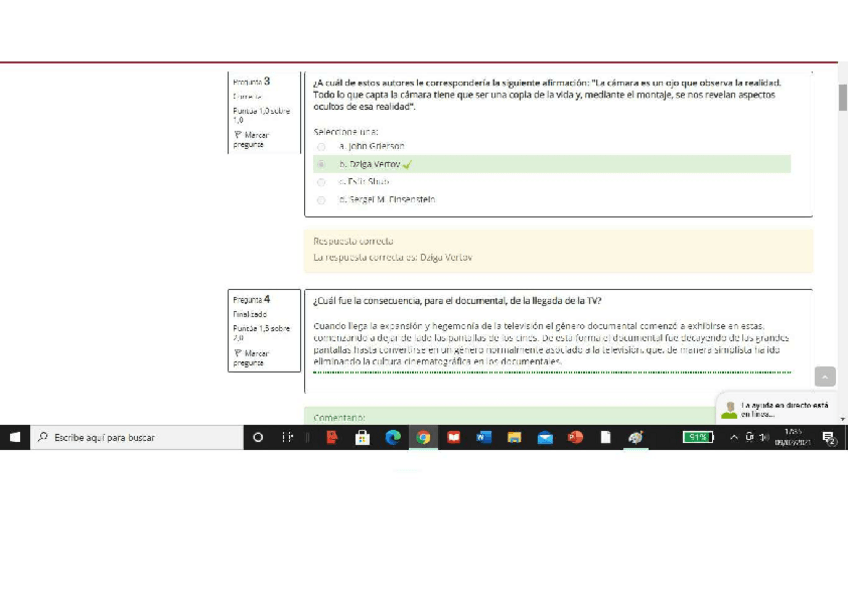Image resolution: width=848 pixels, height=599 pixels.
Task: Launch Microsoft Store from the taskbar
Action: coord(363,437)
